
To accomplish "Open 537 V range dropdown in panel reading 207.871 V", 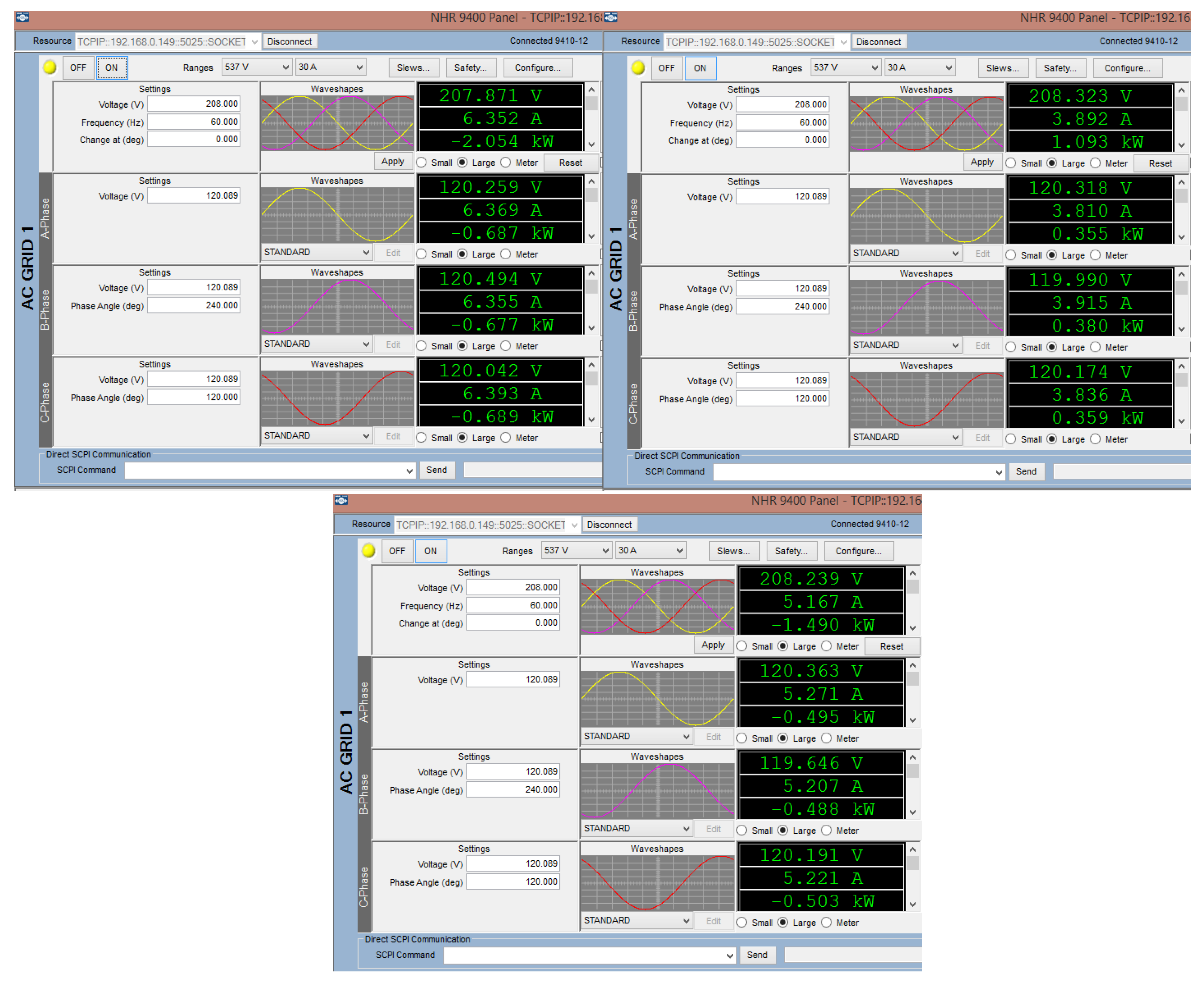I will coord(257,67).
